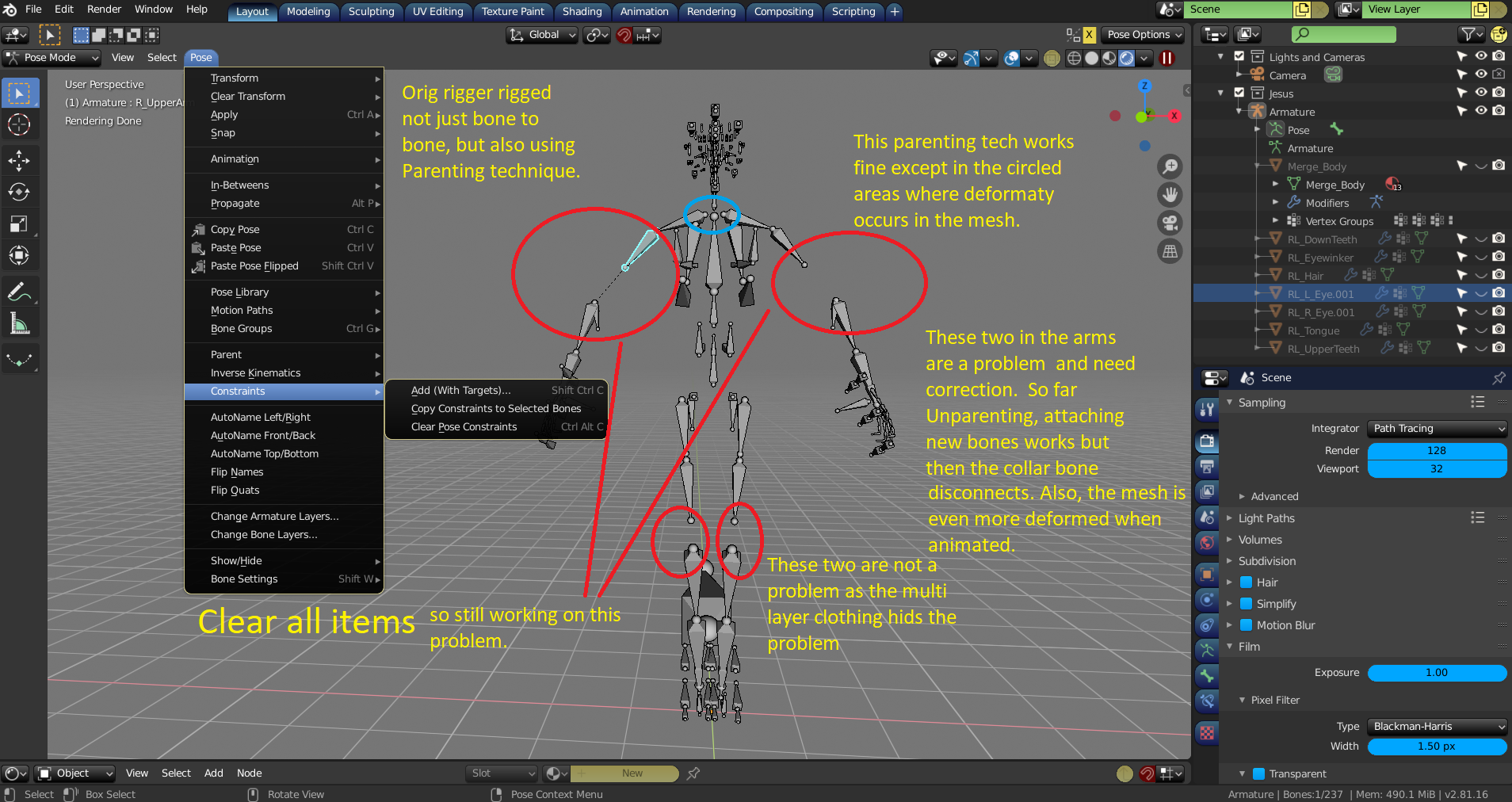This screenshot has height=802, width=1512.
Task: Open the Global transform orientation dropdown
Action: 542,35
